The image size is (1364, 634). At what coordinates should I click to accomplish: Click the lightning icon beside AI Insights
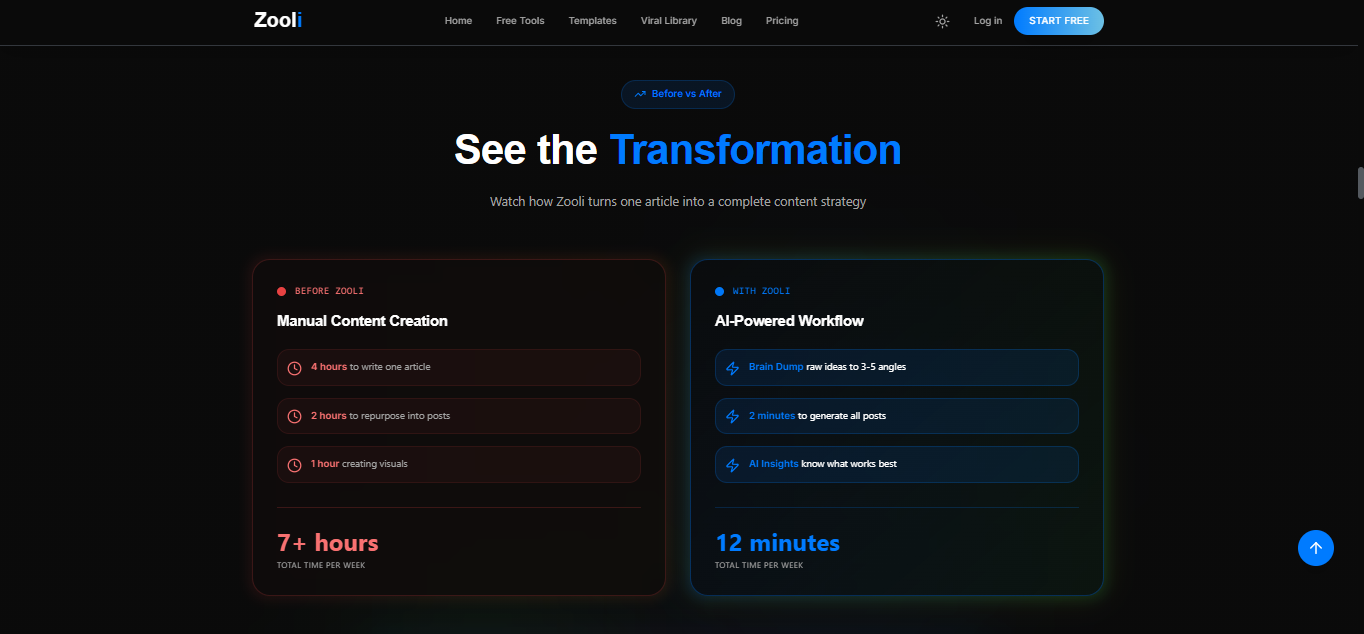[732, 465]
